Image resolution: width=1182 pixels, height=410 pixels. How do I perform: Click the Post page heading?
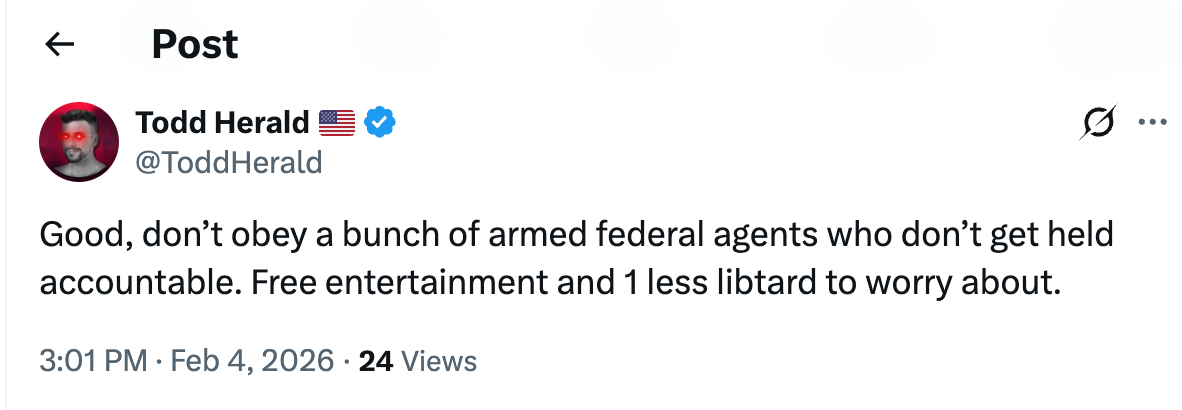click(x=195, y=45)
